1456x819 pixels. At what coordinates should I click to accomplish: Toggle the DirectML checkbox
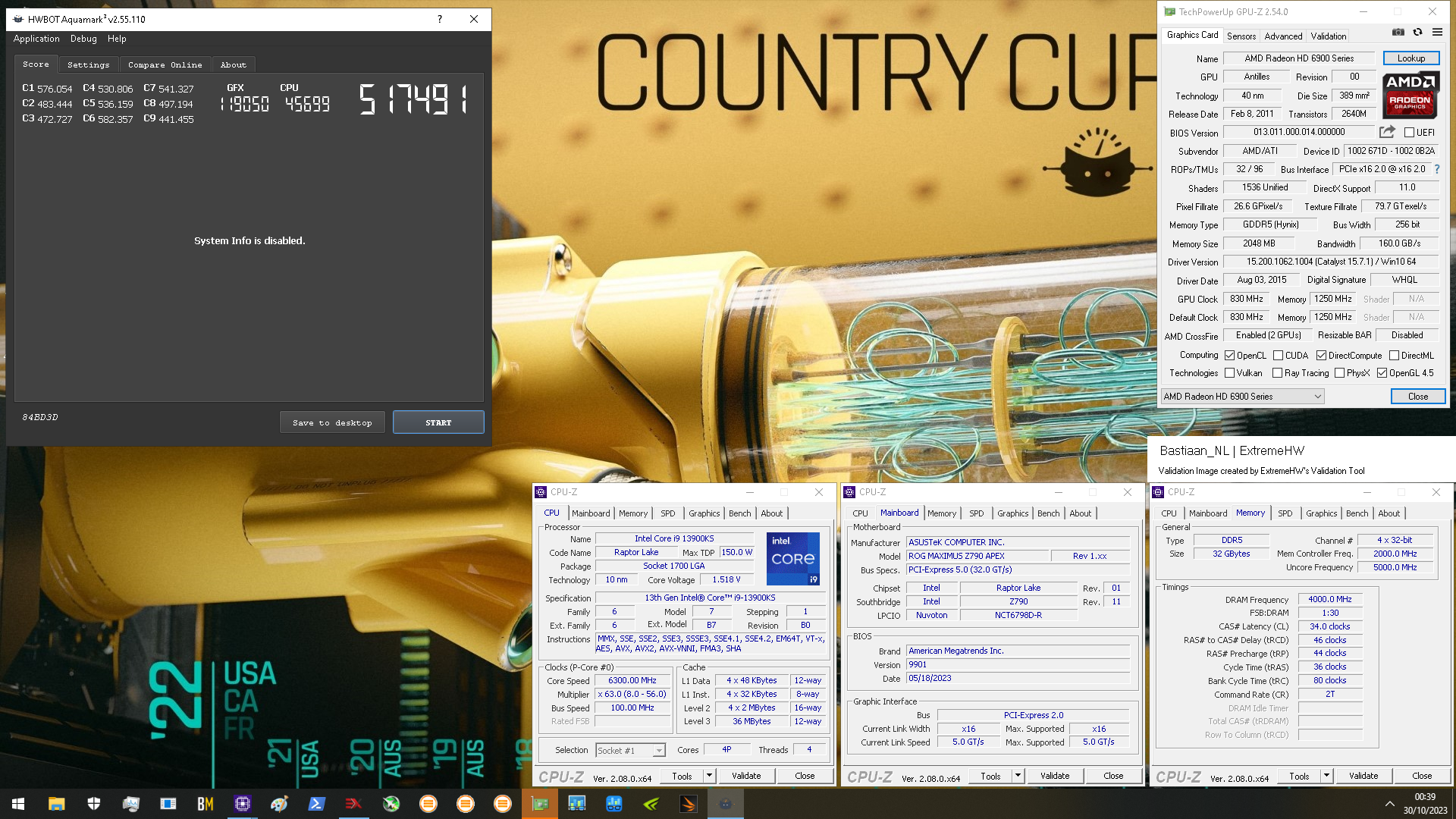[x=1394, y=355]
